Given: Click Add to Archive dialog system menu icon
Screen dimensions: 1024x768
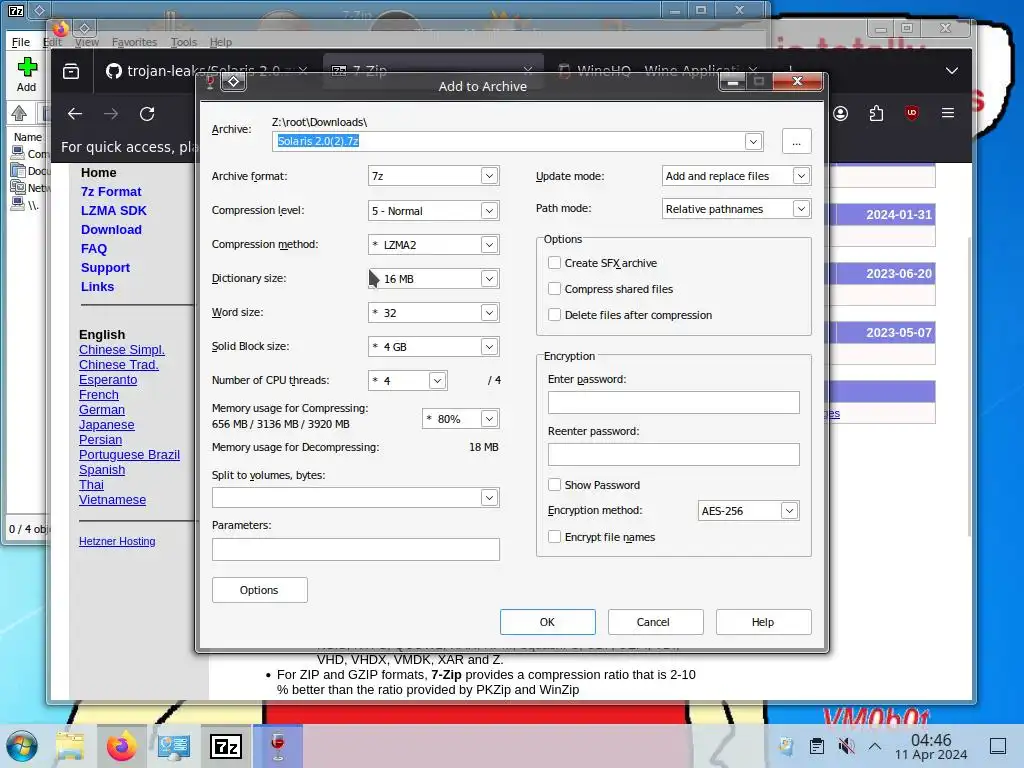Looking at the screenshot, I should pos(233,82).
